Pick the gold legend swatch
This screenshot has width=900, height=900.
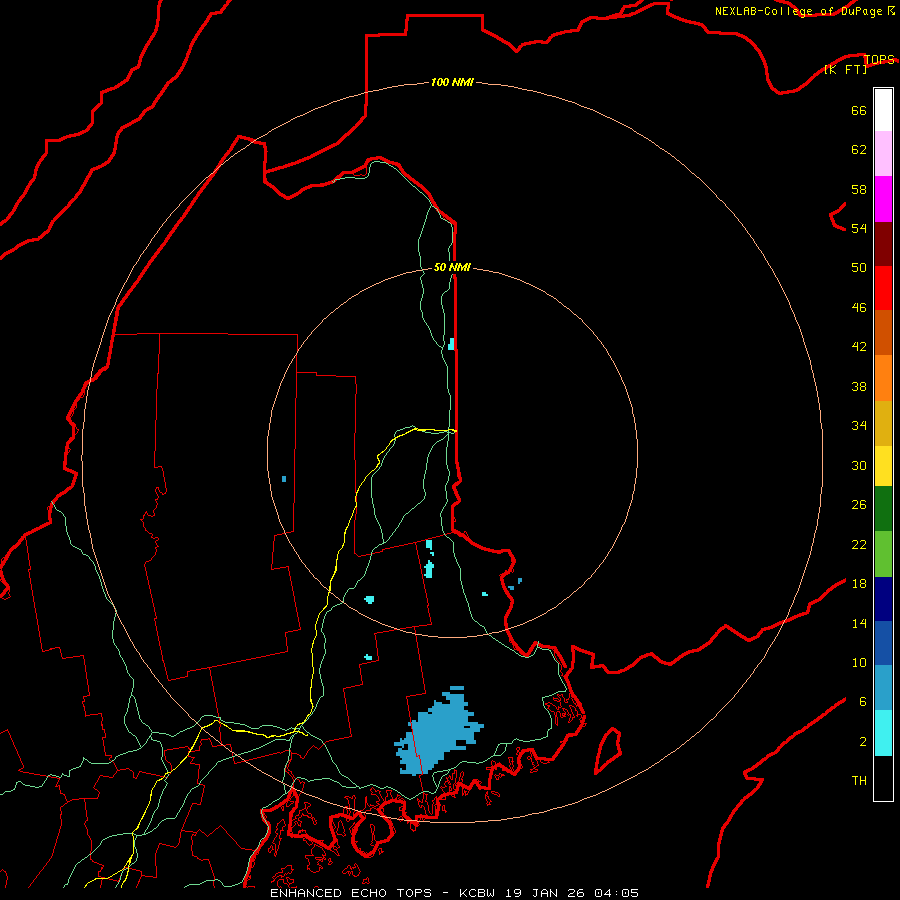coord(883,423)
